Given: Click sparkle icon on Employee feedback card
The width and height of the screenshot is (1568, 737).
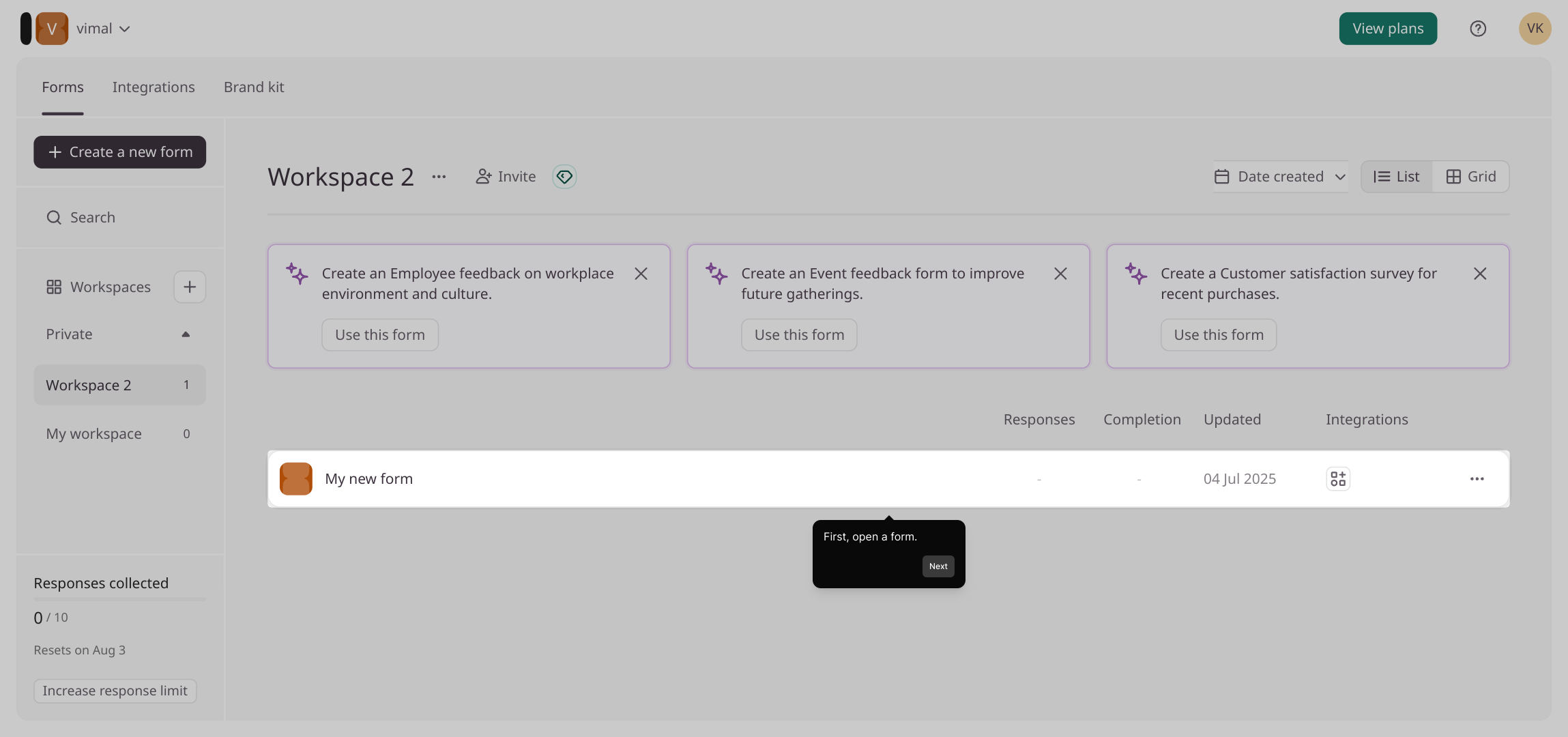Looking at the screenshot, I should tap(297, 273).
